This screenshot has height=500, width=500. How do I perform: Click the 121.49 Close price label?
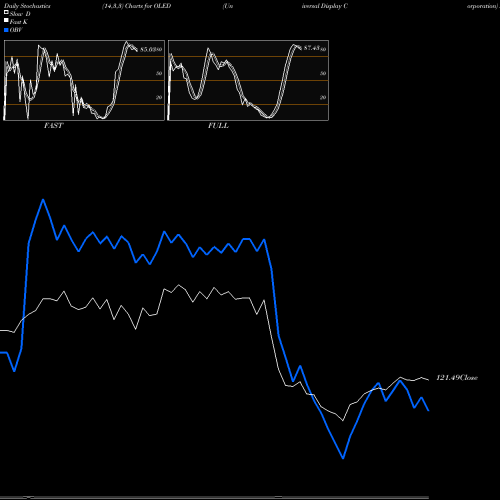tap(457, 378)
